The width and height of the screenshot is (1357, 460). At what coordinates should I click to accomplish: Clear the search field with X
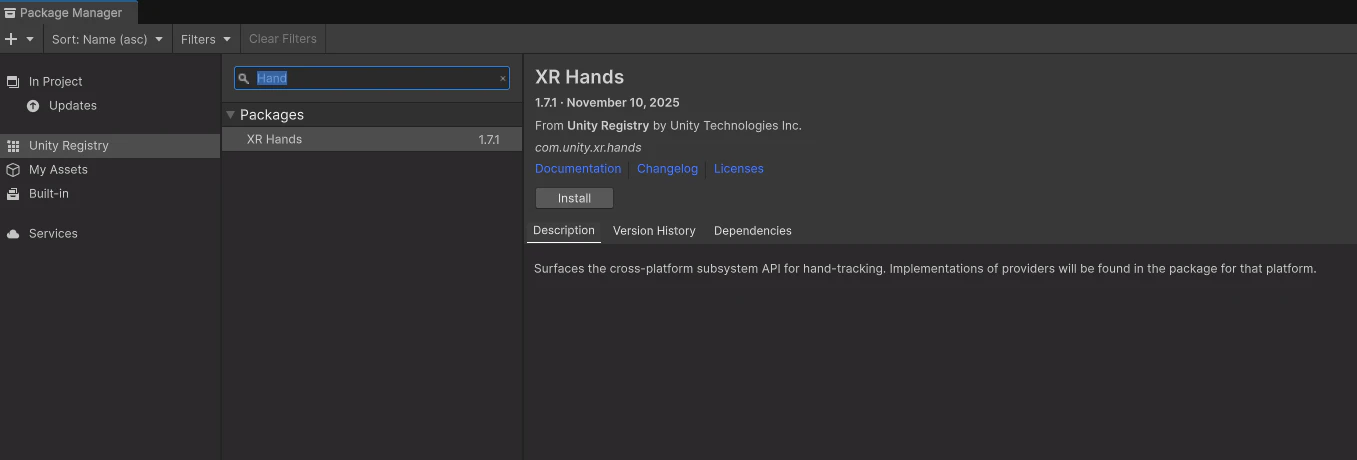click(x=503, y=78)
